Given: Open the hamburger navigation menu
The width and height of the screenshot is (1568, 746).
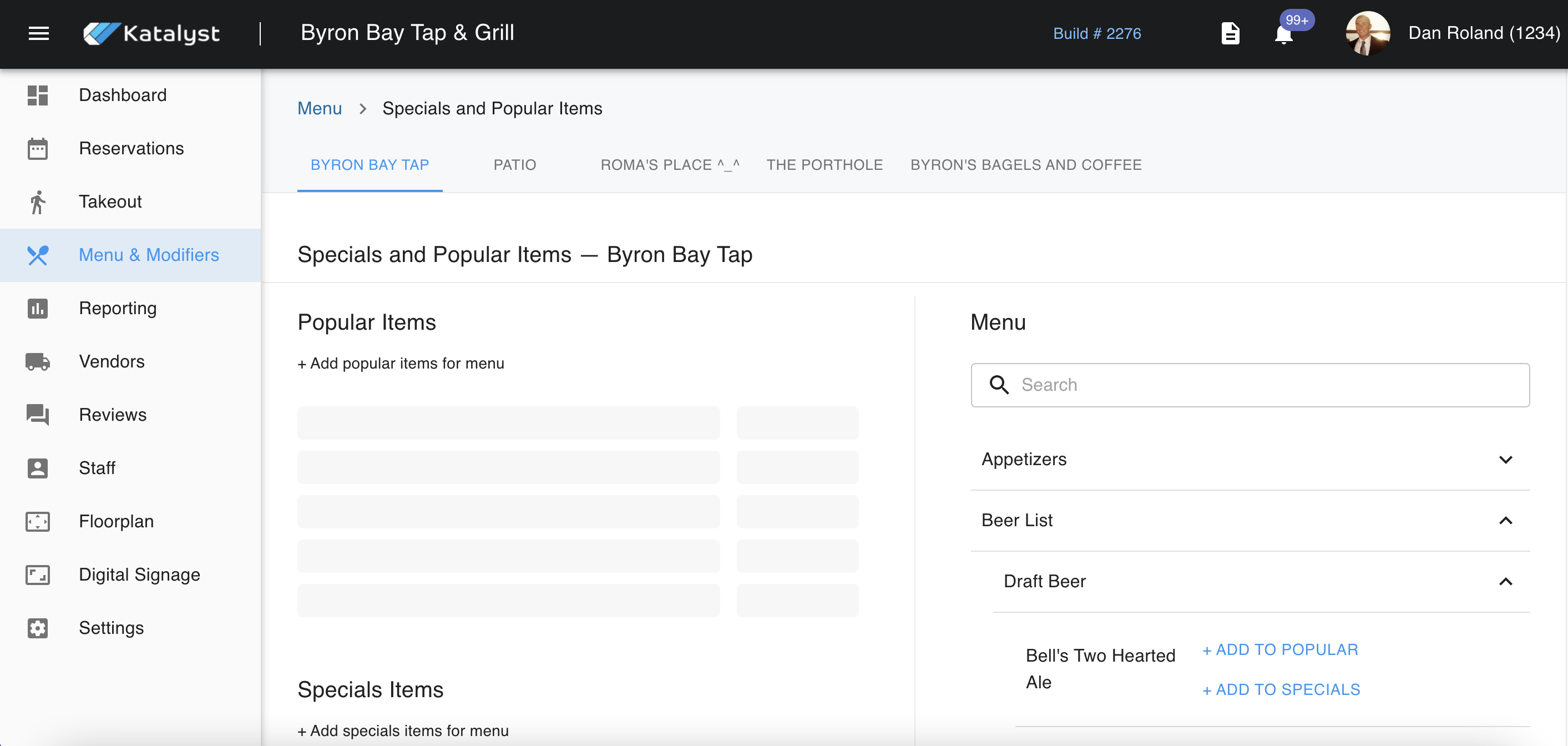Looking at the screenshot, I should click(38, 33).
